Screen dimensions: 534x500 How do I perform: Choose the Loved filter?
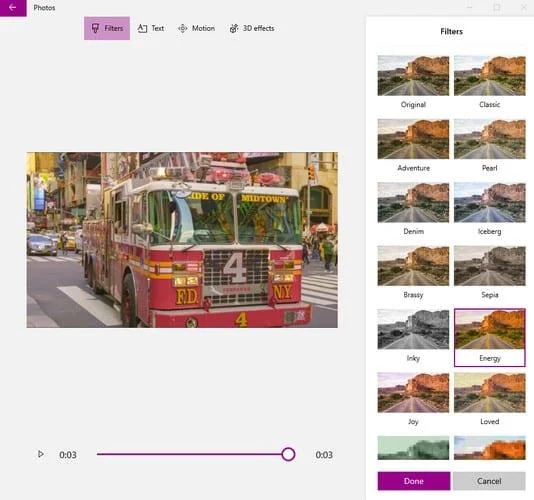click(489, 392)
